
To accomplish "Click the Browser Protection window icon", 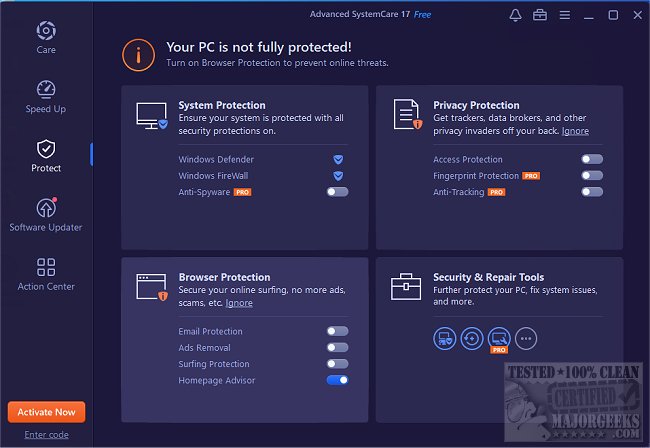I will (x=152, y=287).
